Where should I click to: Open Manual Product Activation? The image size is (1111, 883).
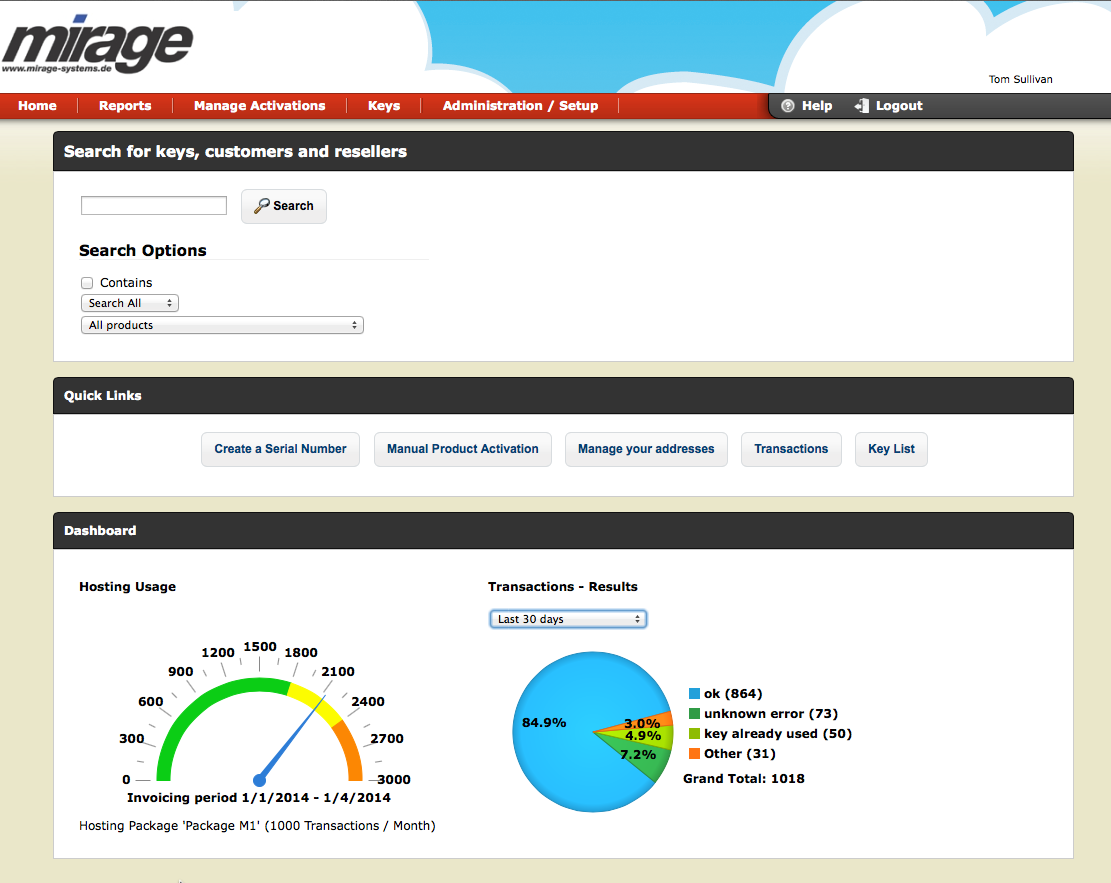[463, 449]
